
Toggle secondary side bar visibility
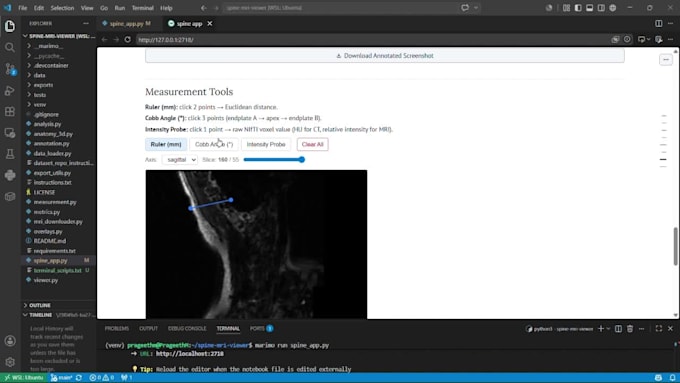click(601, 8)
